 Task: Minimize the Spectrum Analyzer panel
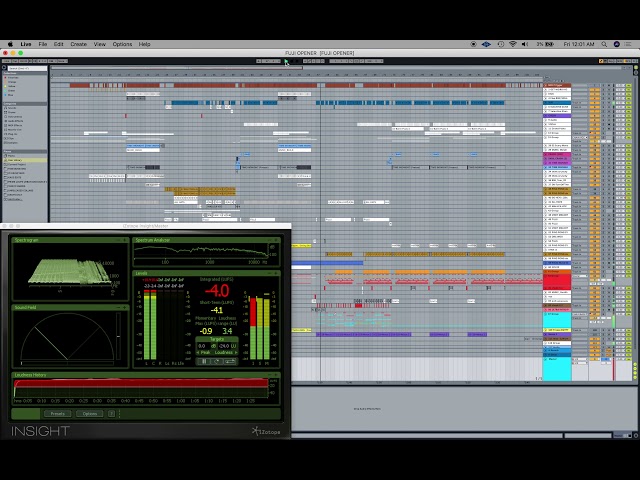(270, 240)
